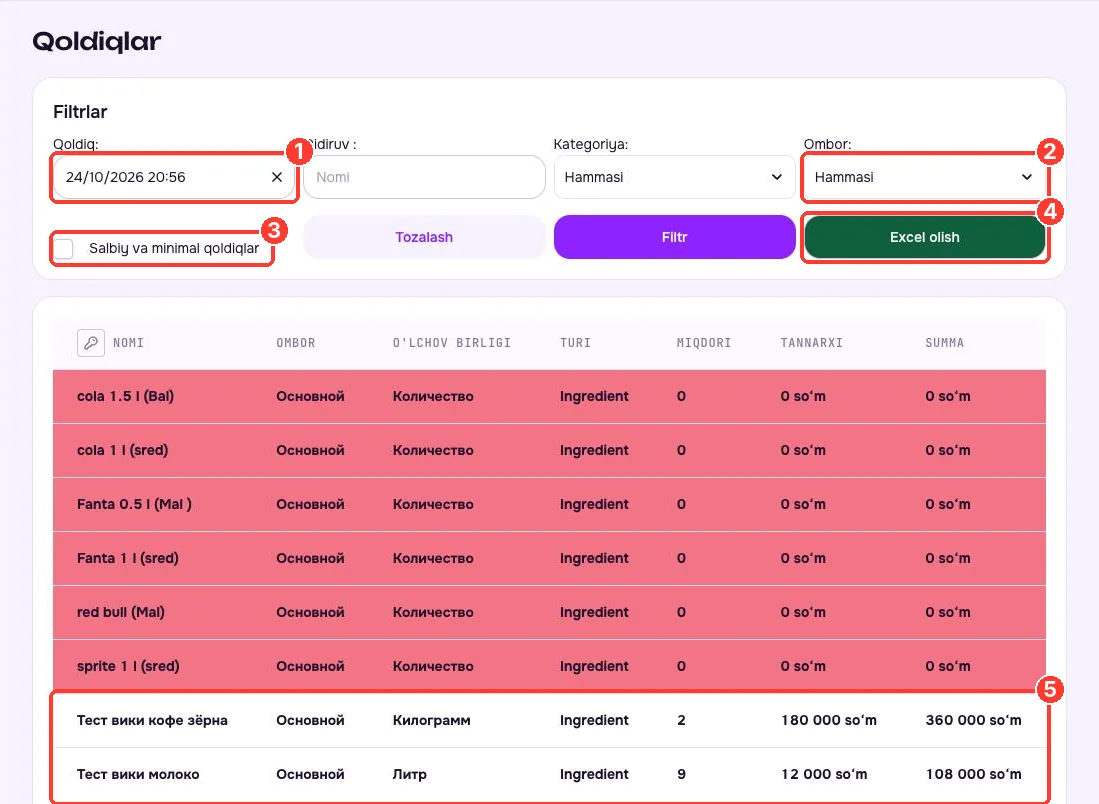
Task: Expand the Ombor dropdown
Action: pyautogui.click(x=924, y=177)
